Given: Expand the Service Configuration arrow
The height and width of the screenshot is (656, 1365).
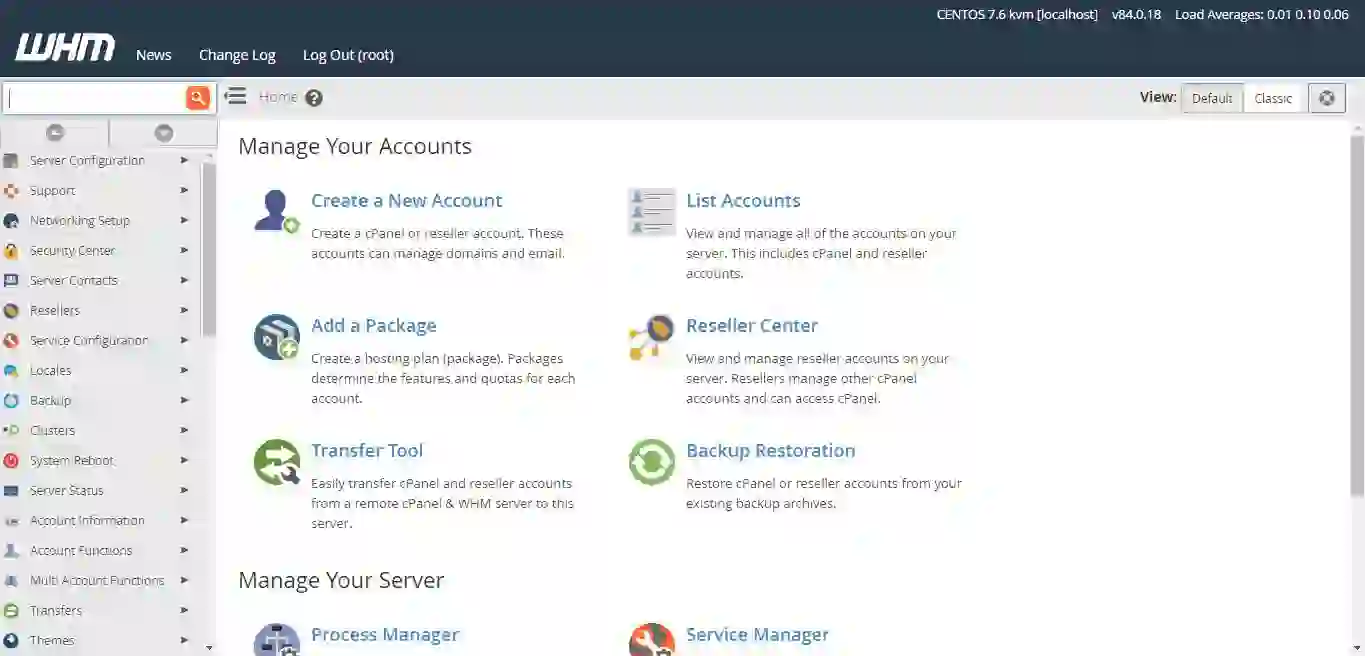Looking at the screenshot, I should [184, 340].
